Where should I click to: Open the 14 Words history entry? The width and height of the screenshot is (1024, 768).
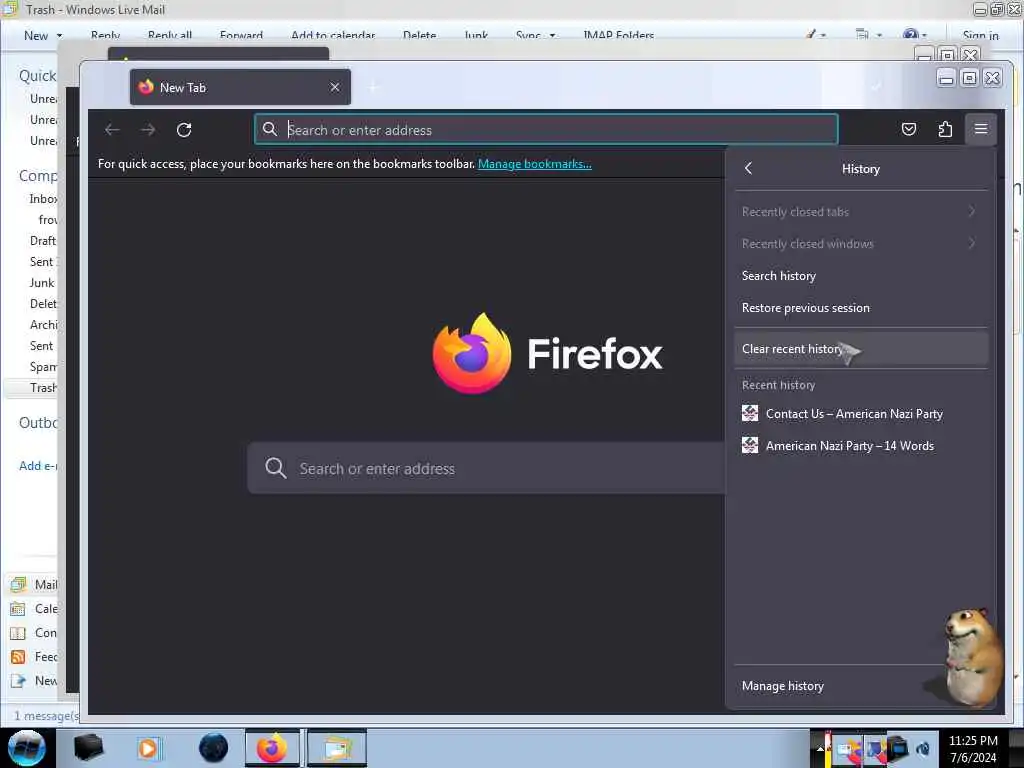click(861, 445)
